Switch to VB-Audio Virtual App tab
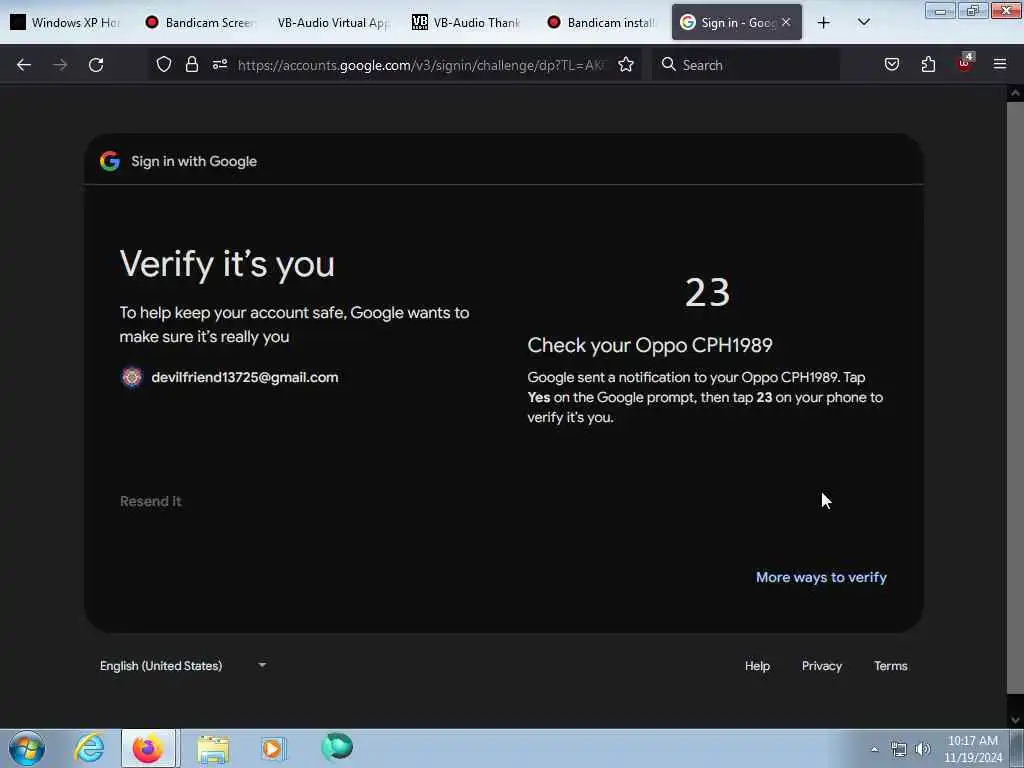The width and height of the screenshot is (1024, 768). tap(333, 22)
